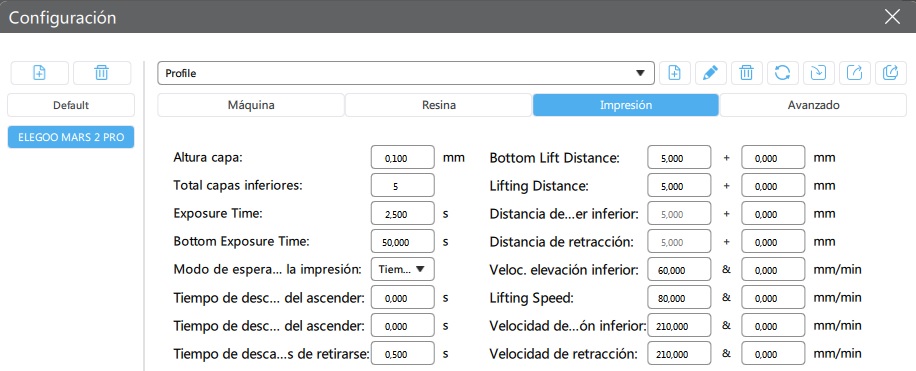Click Velocidad de...ón inferior first field
Viewport: 916px width, 371px height.
(679, 325)
